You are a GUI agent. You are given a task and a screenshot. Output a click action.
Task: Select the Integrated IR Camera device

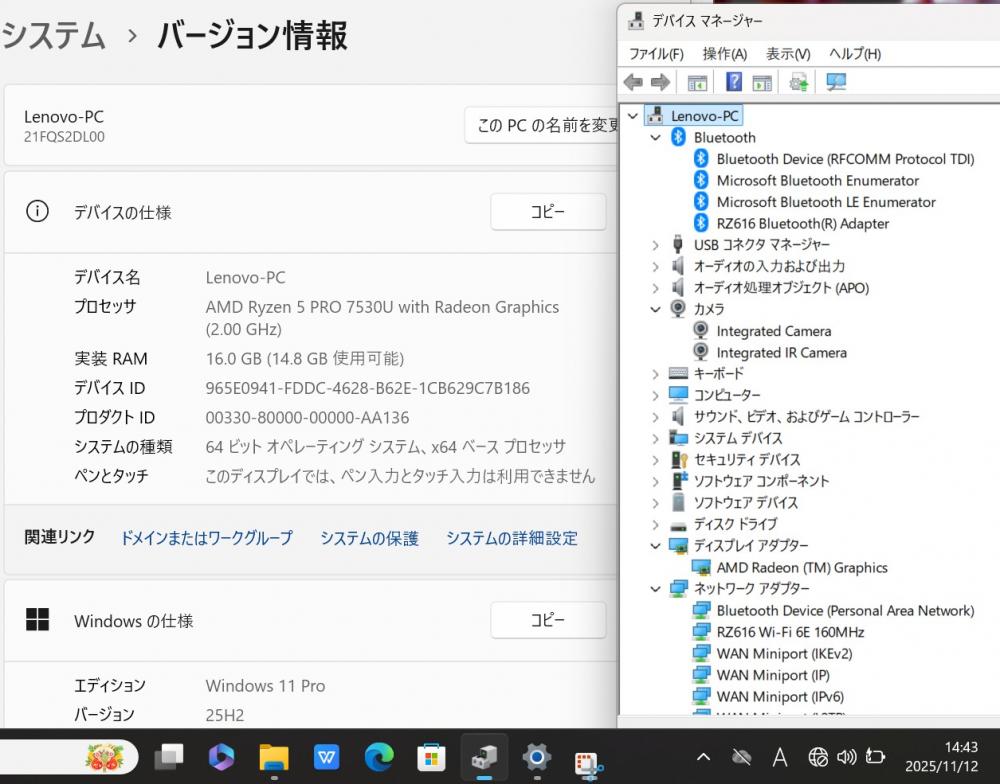[x=781, y=352]
